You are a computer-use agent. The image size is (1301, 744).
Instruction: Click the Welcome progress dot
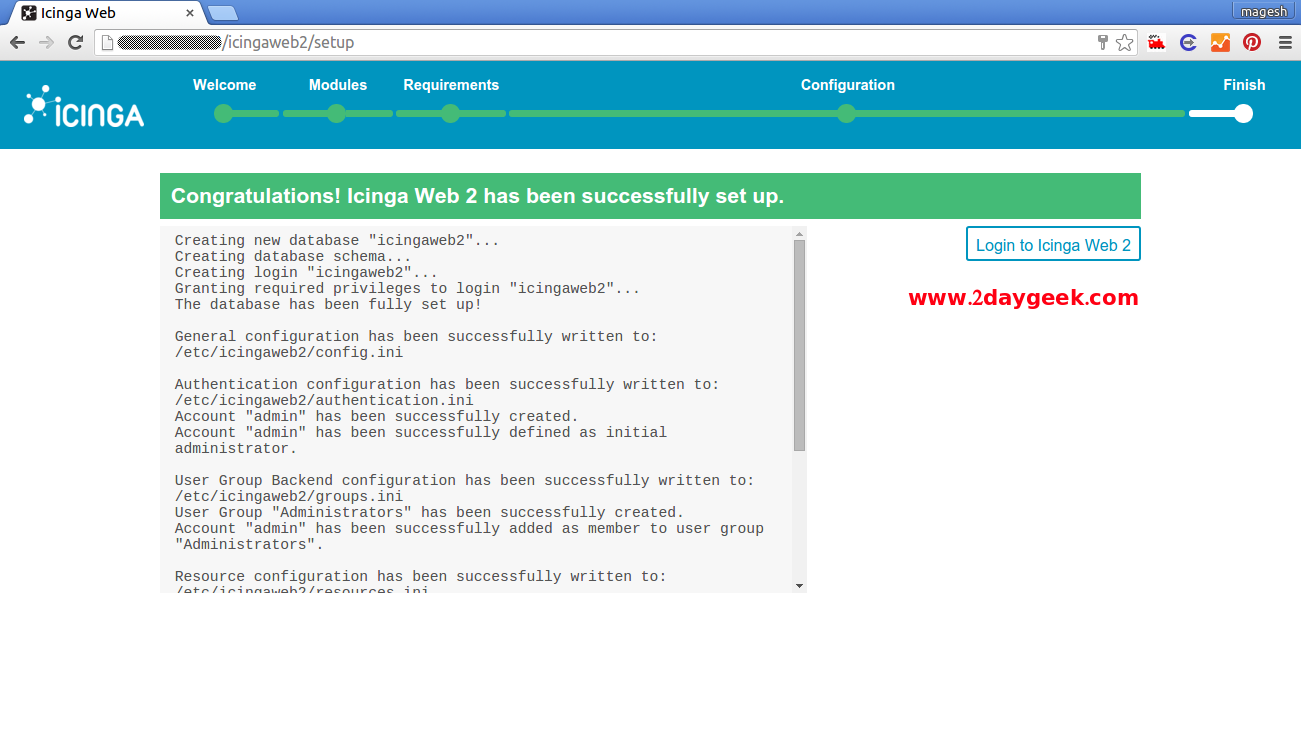point(223,114)
